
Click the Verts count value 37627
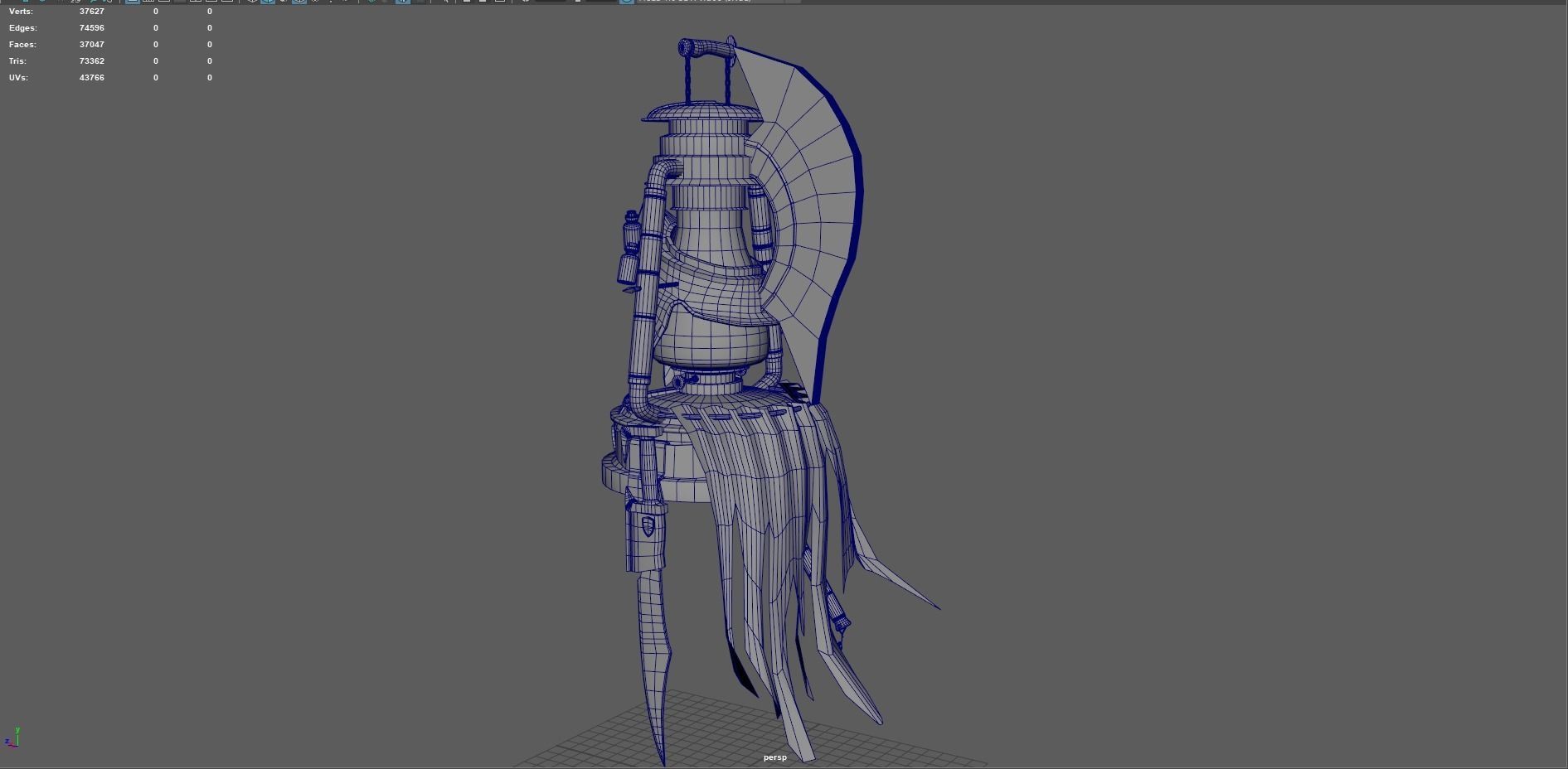tap(92, 12)
